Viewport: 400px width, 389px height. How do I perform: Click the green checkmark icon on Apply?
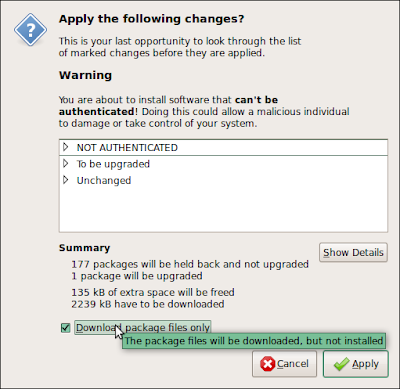(341, 364)
